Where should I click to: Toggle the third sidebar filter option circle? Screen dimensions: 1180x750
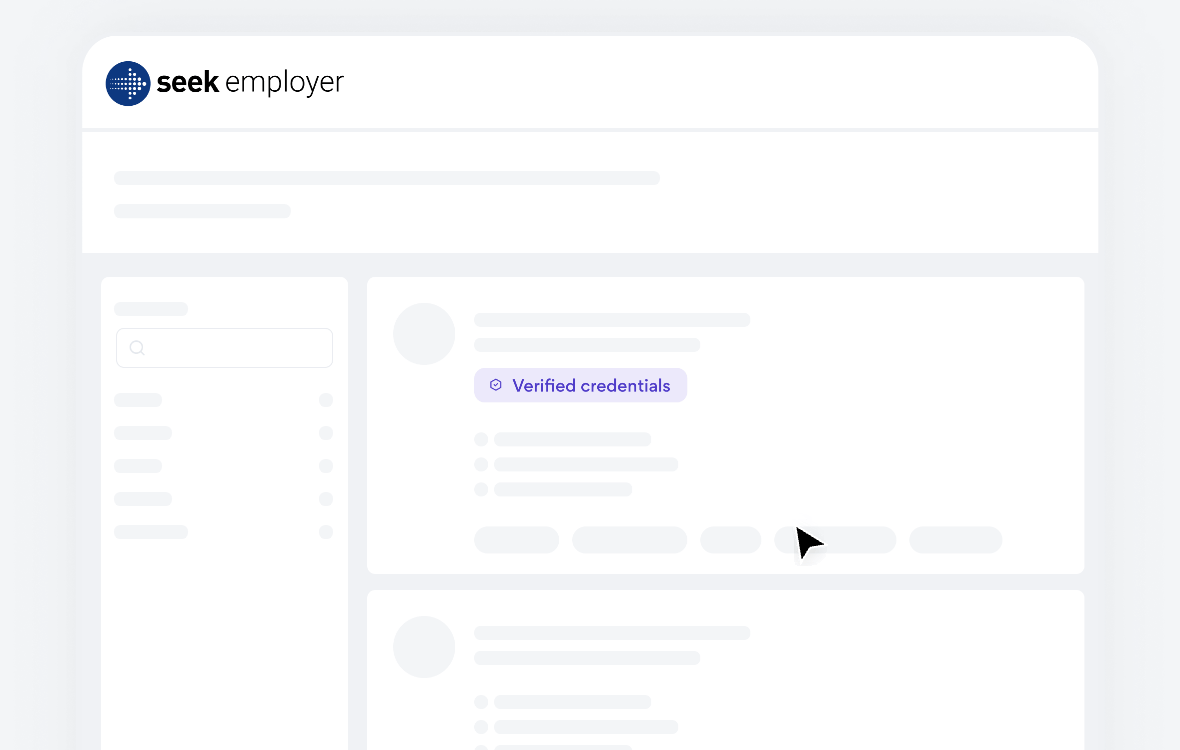pos(326,466)
